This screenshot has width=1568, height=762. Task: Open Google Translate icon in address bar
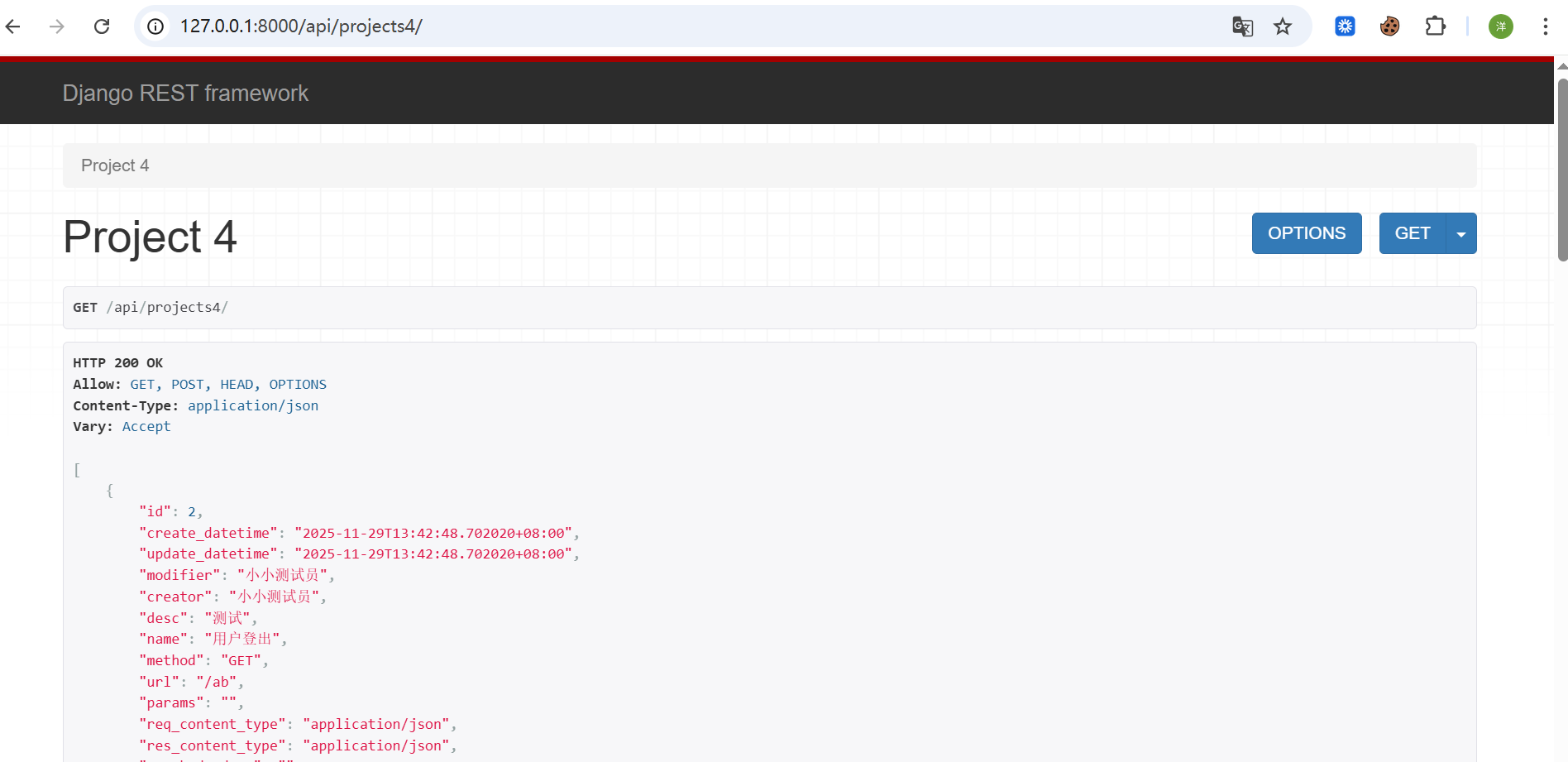click(1242, 26)
